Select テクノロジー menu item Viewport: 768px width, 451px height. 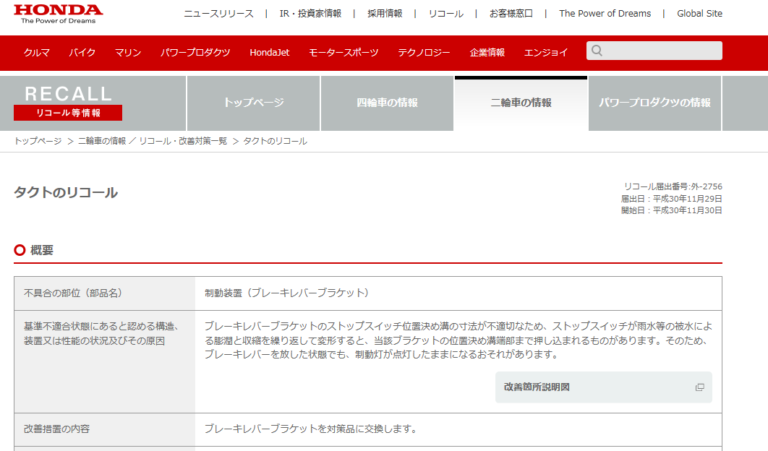point(424,52)
